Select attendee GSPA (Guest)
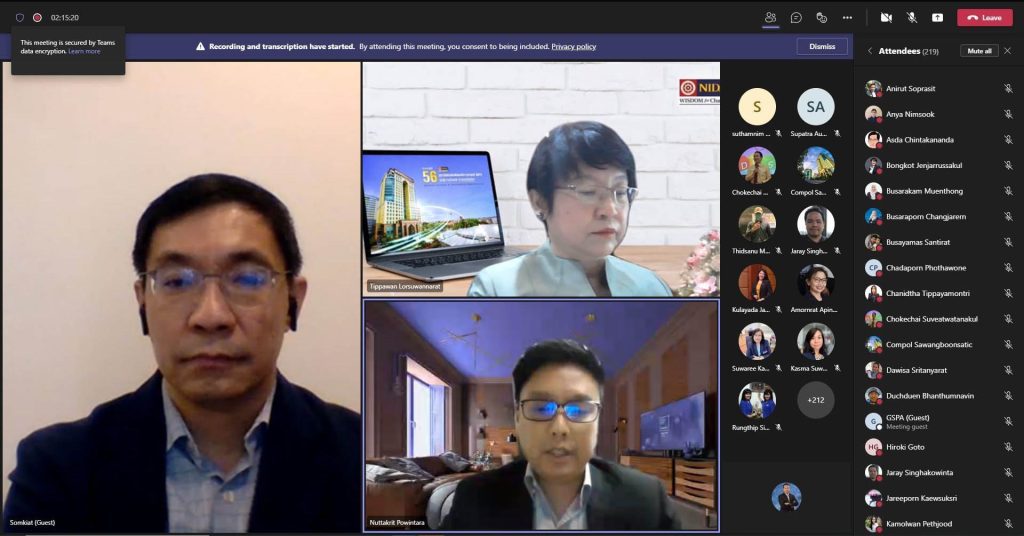 tap(939, 421)
